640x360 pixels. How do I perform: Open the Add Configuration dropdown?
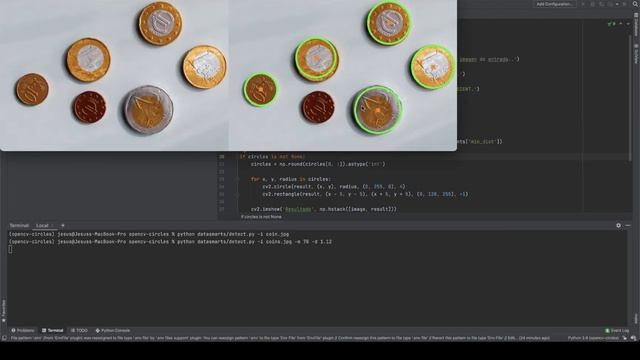tap(554, 4)
